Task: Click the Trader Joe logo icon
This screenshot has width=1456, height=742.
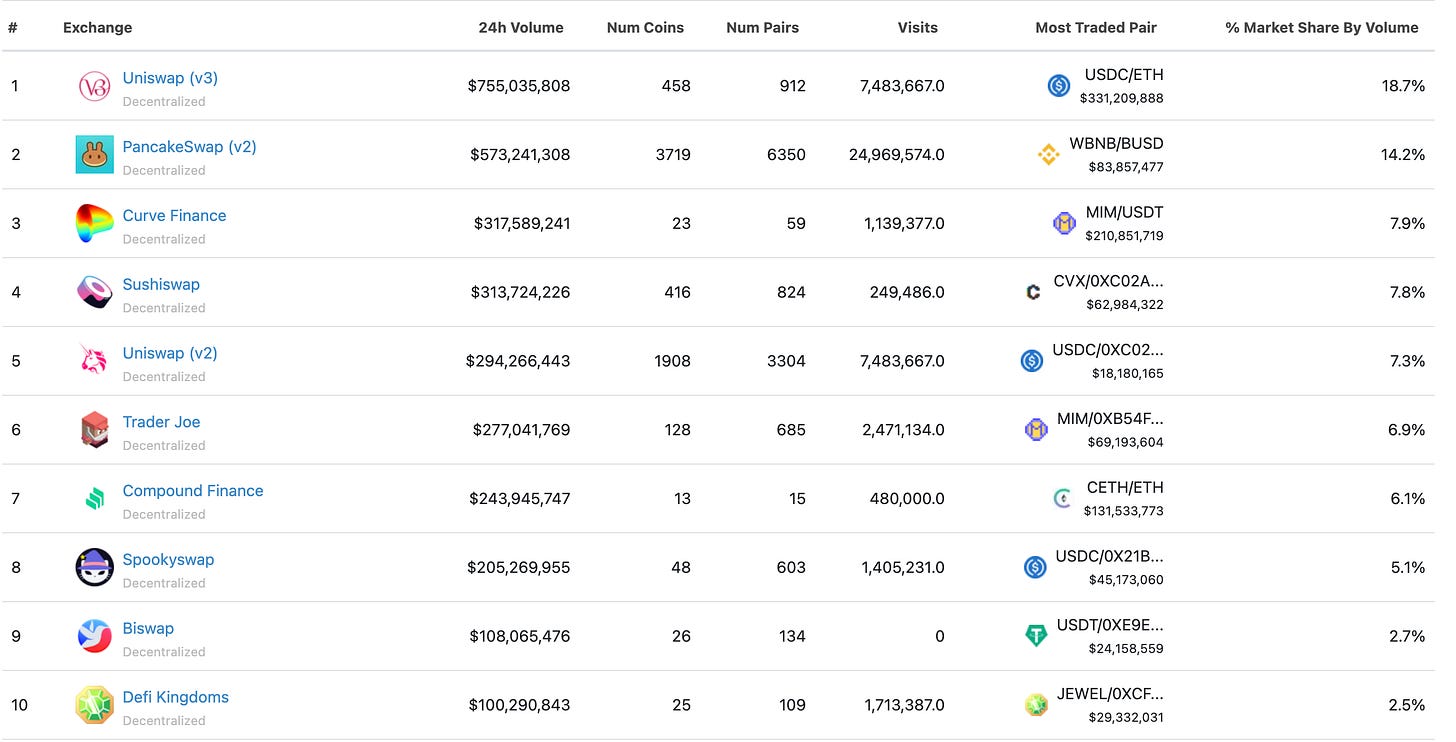Action: click(94, 430)
